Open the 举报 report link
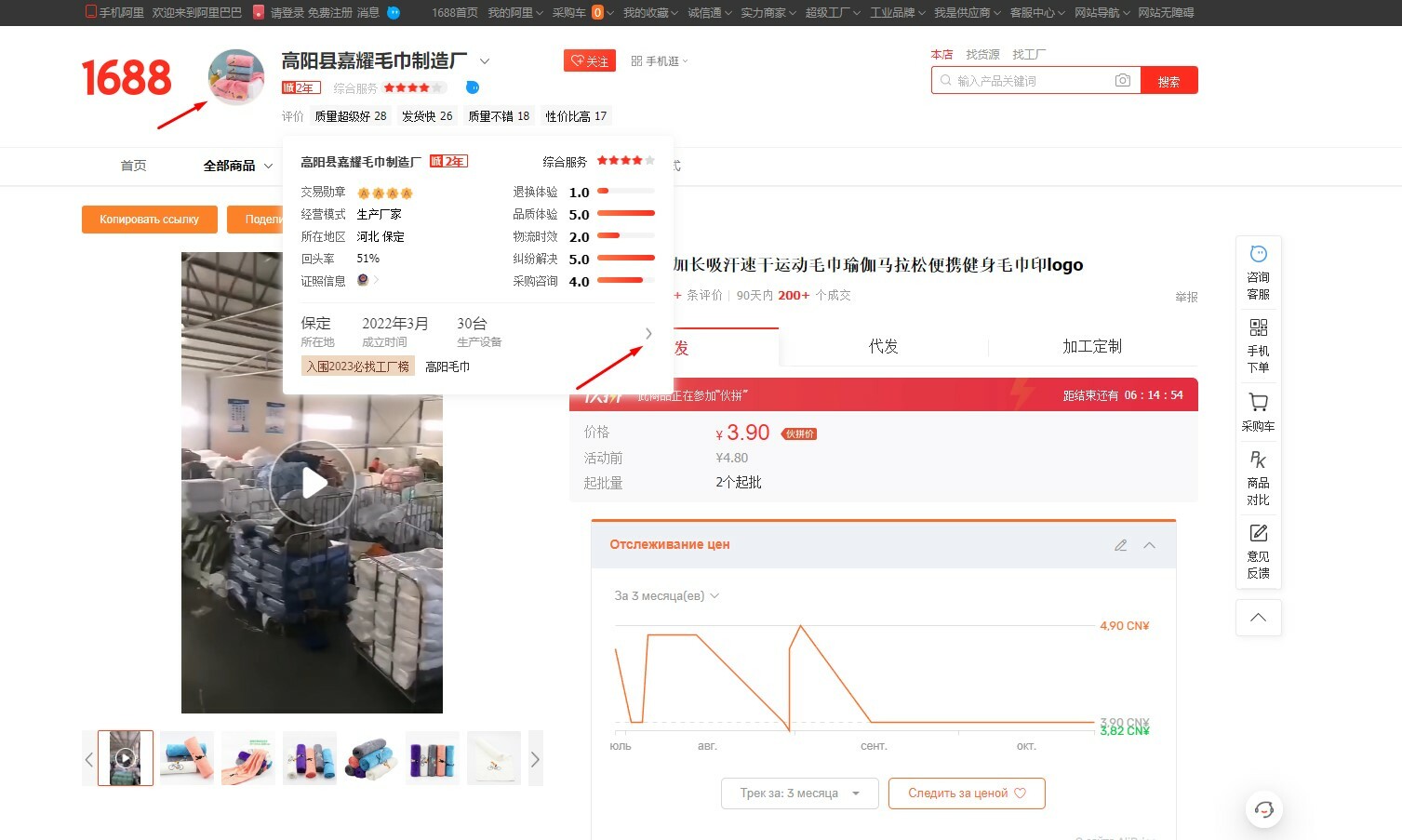This screenshot has width=1402, height=840. click(1186, 297)
